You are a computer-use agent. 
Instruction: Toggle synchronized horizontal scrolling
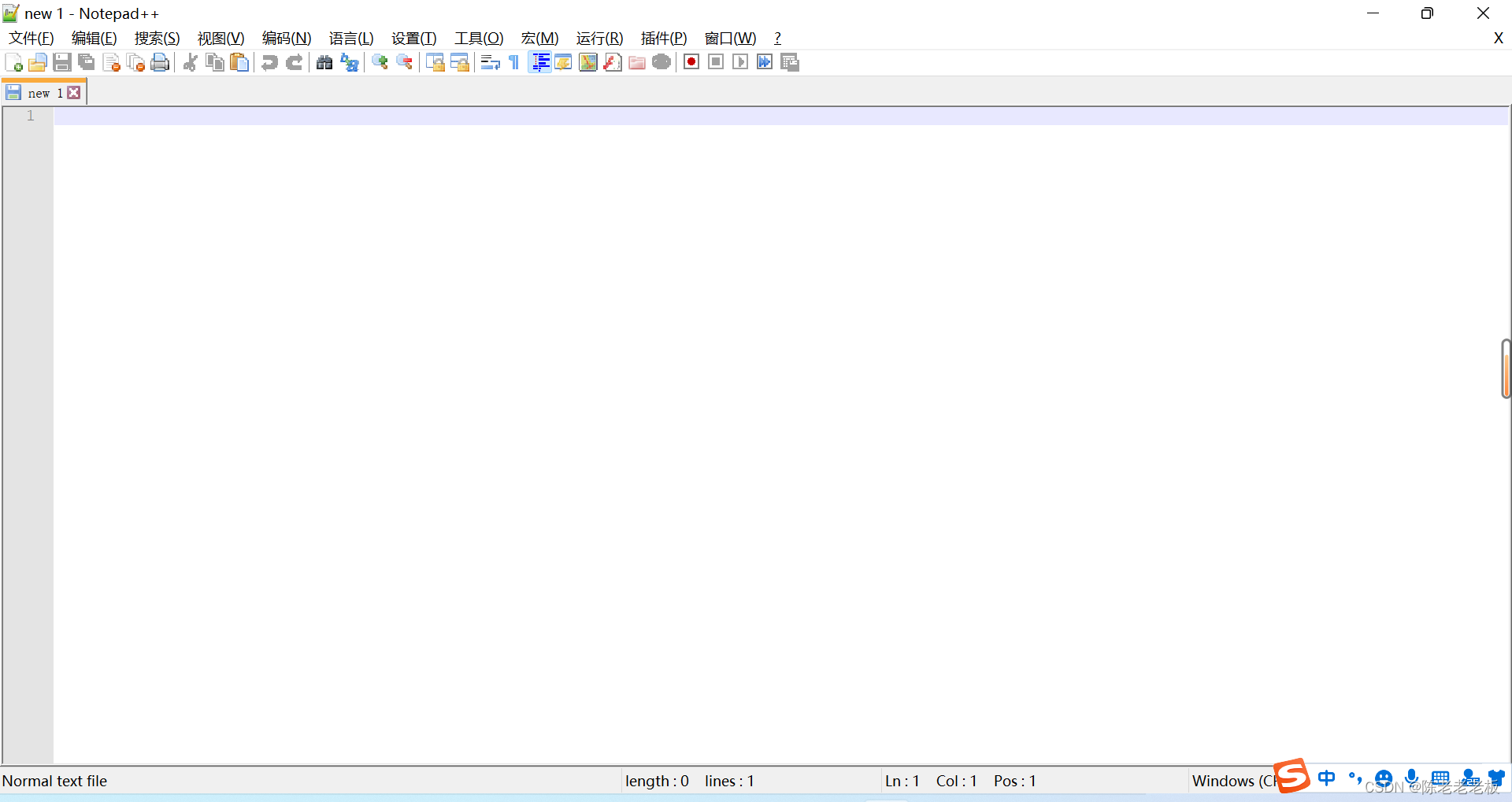[459, 62]
